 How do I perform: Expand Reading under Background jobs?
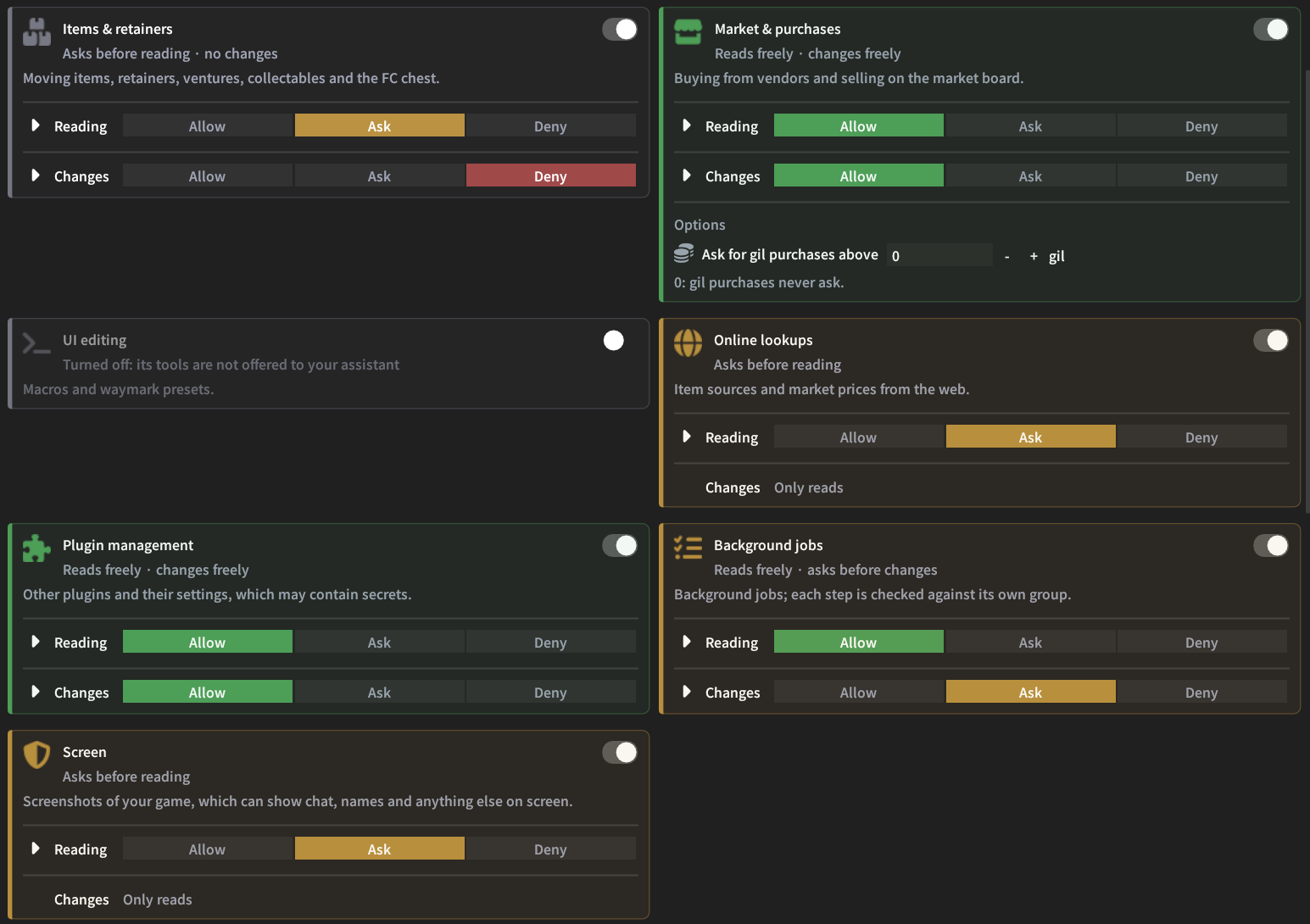(687, 642)
